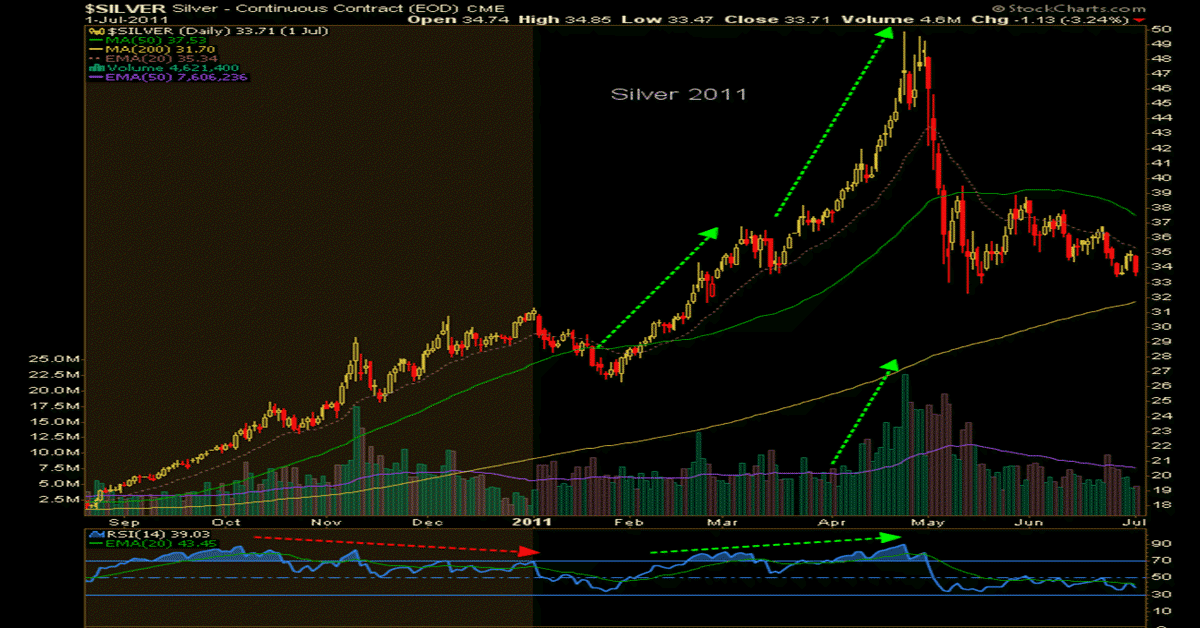Click the purple EMA(50) volume legend swatch
Viewport: 1200px width, 628px height.
pos(91,77)
